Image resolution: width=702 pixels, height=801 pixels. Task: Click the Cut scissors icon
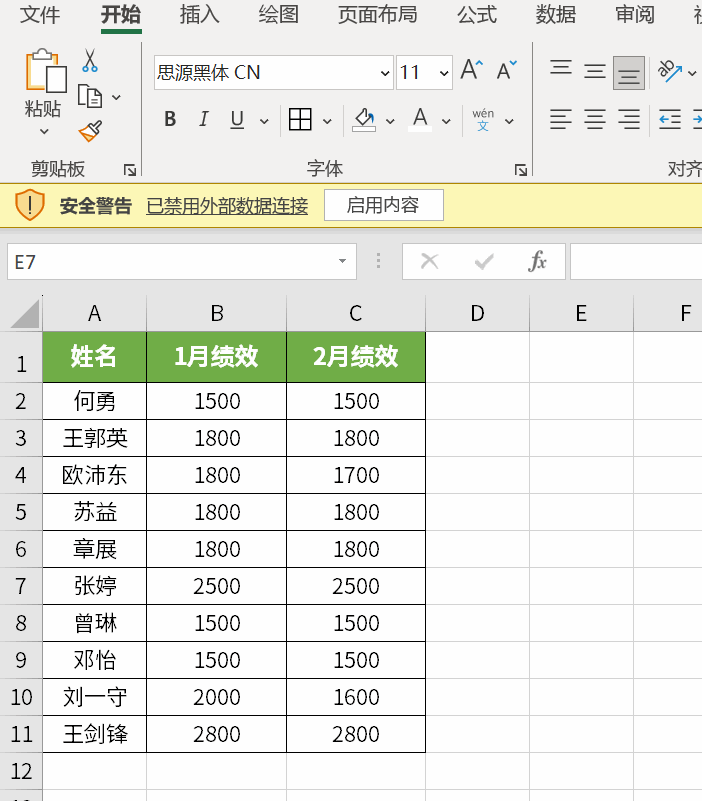[90, 61]
